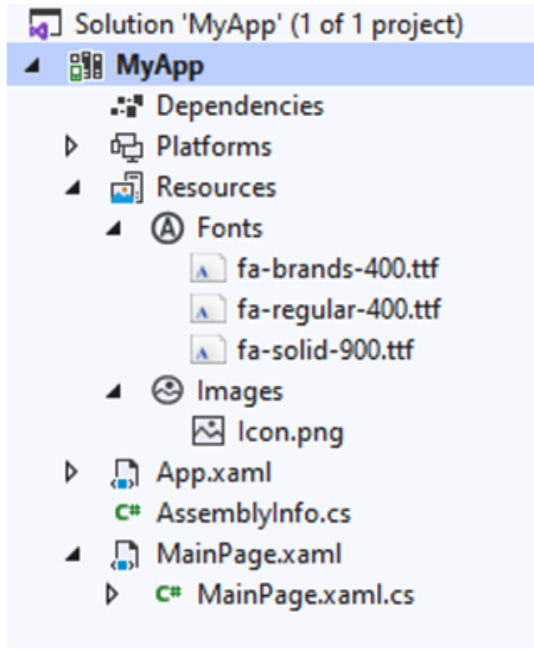Click the Resources folder icon
Screen dimensions: 534x652
[x=127, y=188]
